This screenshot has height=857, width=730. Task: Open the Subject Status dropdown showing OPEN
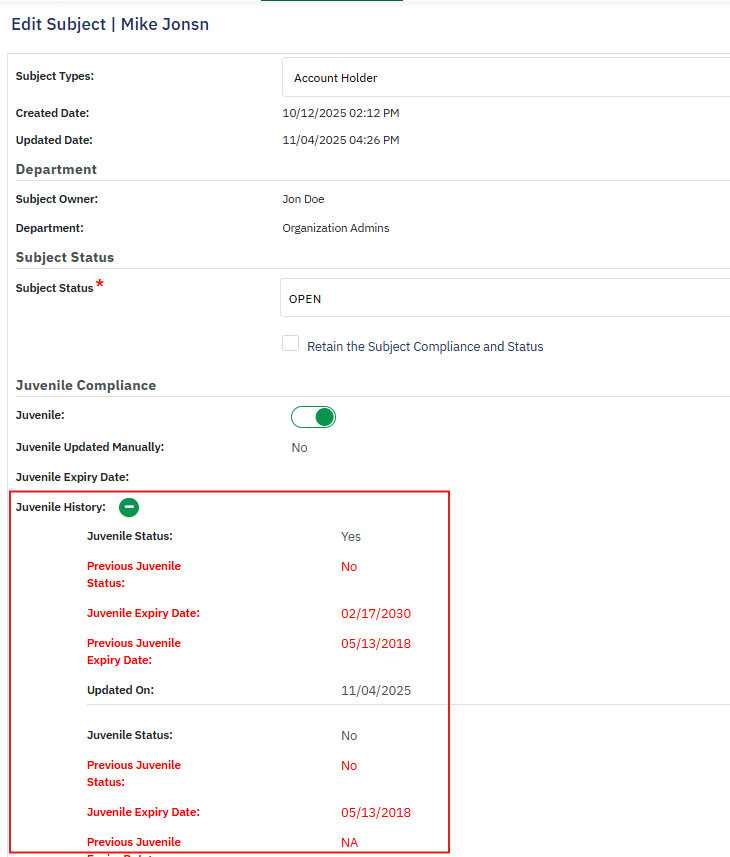click(505, 298)
